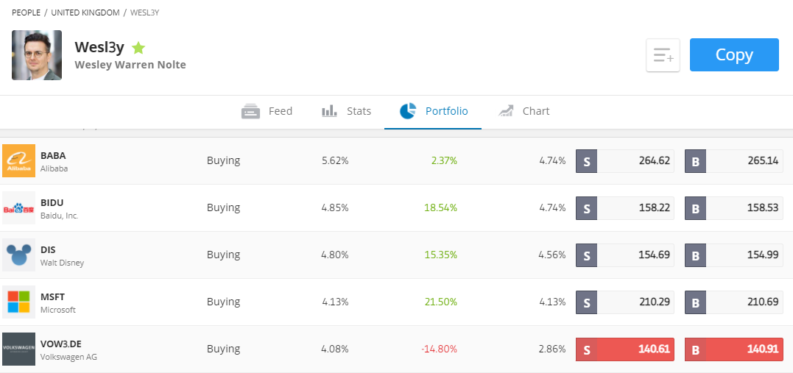Click the Microsoft logo icon
This screenshot has width=793, height=373.
pos(19,302)
